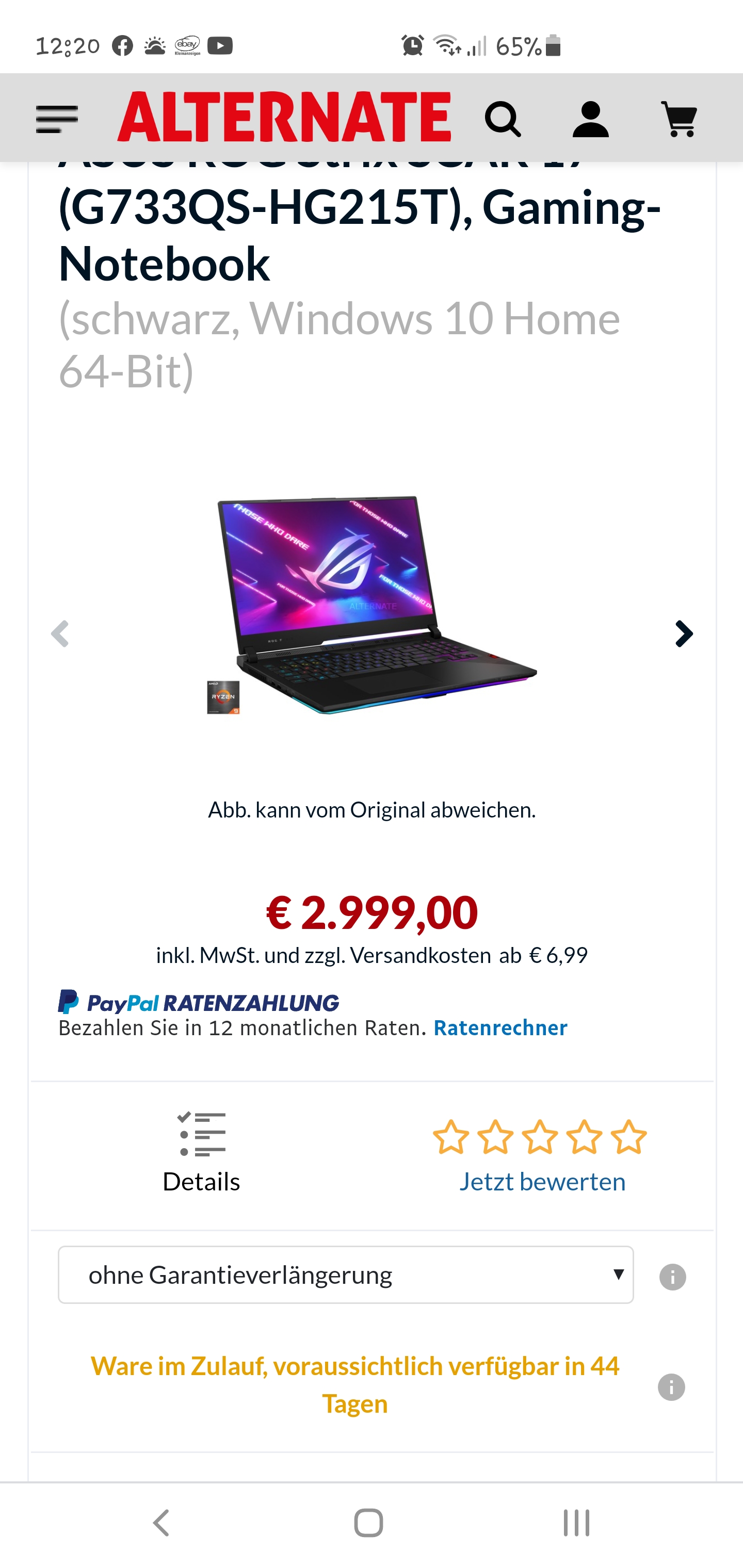743x1568 pixels.
Task: Click 'Jetzt bewerten' link
Action: tap(542, 1182)
